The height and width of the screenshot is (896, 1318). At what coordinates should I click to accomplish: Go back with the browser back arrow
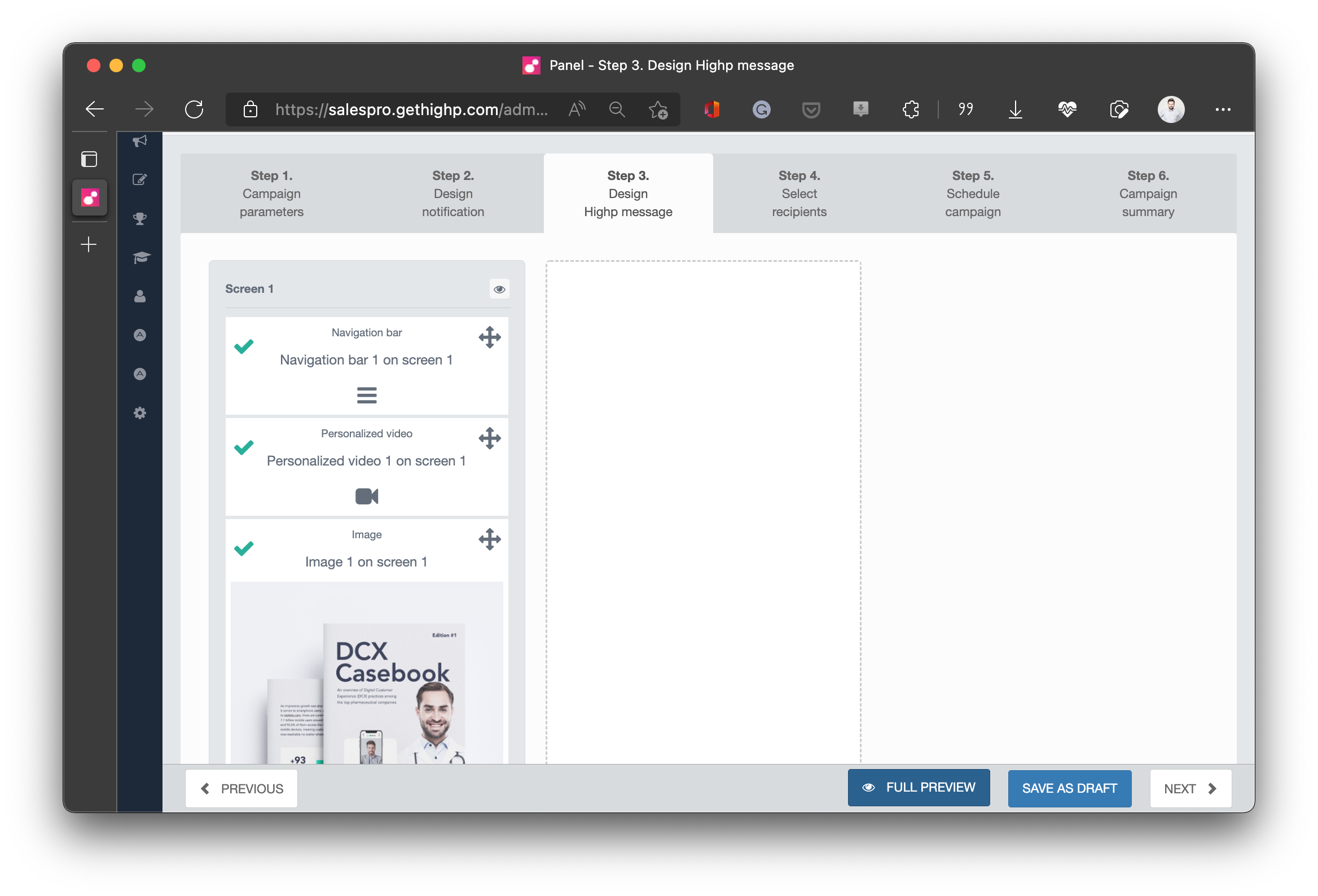(94, 109)
